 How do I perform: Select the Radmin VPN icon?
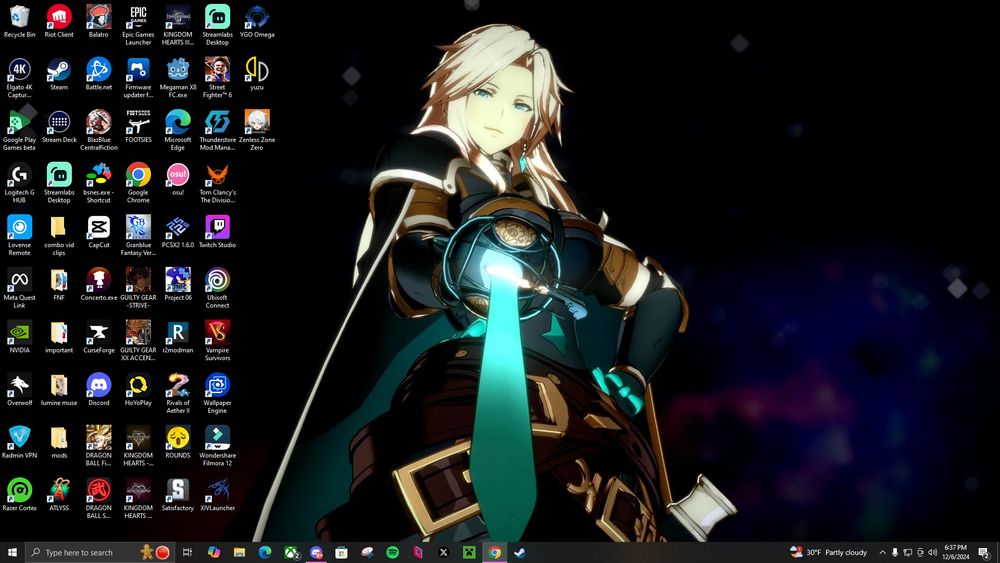[19, 442]
